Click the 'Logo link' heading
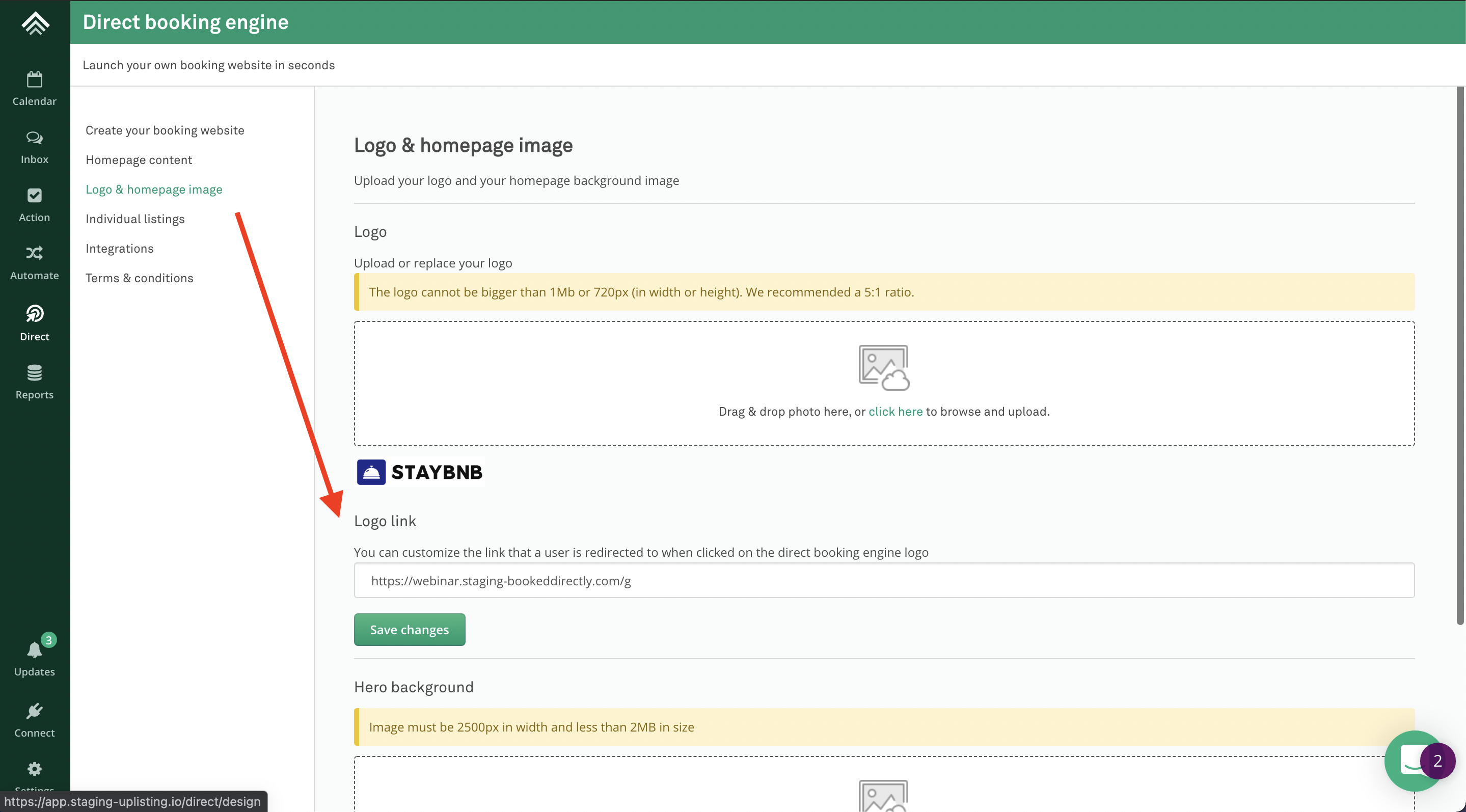 [385, 521]
